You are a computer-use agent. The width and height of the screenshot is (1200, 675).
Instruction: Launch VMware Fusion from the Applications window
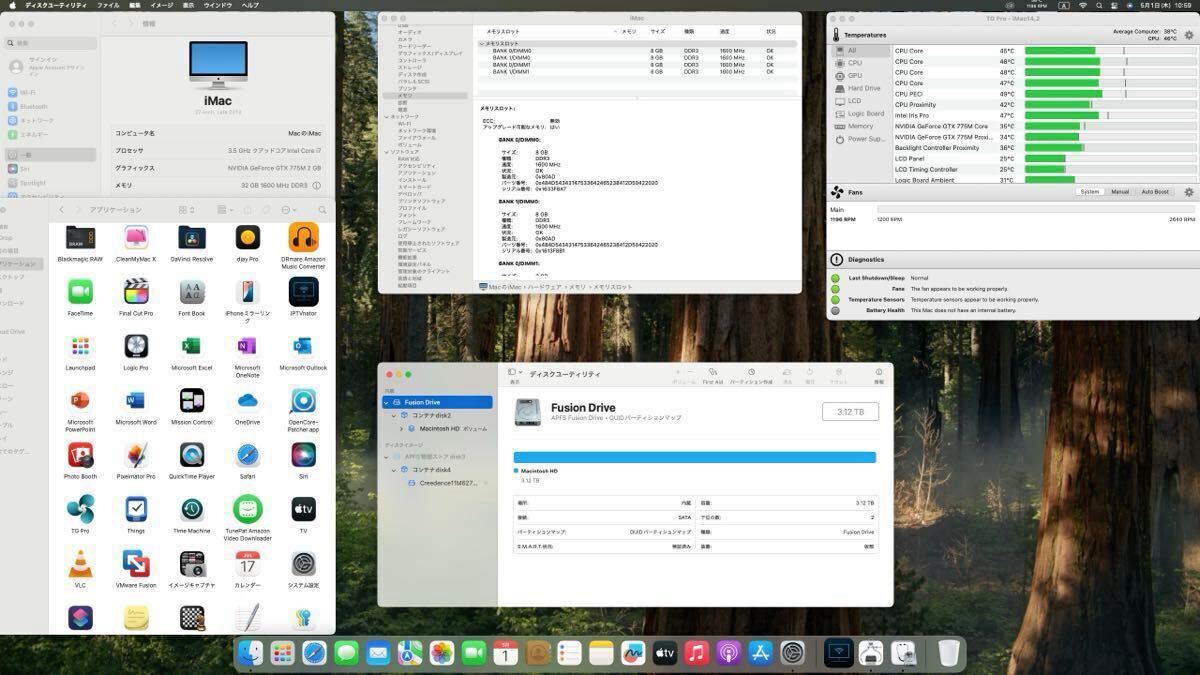pos(136,564)
